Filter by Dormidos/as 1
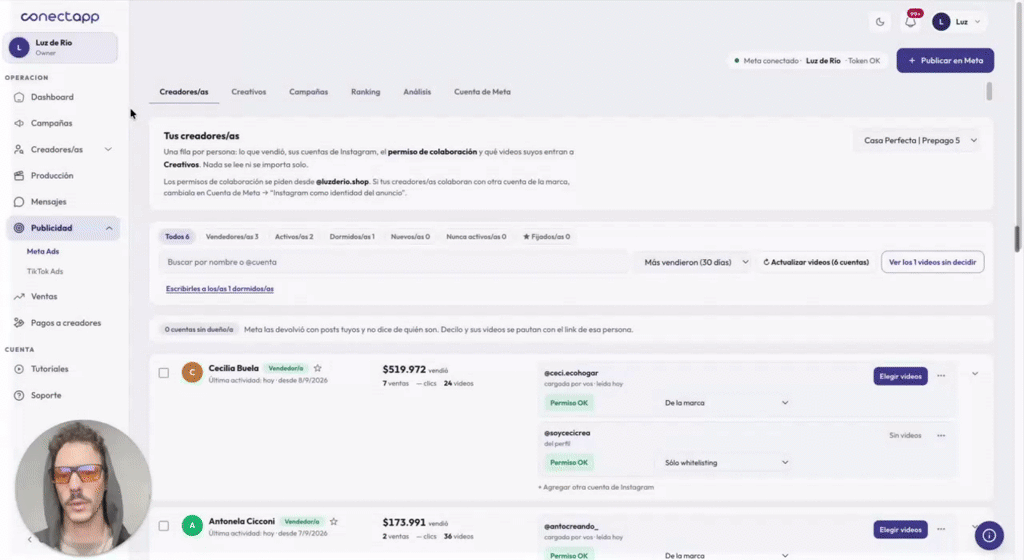This screenshot has height=560, width=1024. click(x=352, y=237)
